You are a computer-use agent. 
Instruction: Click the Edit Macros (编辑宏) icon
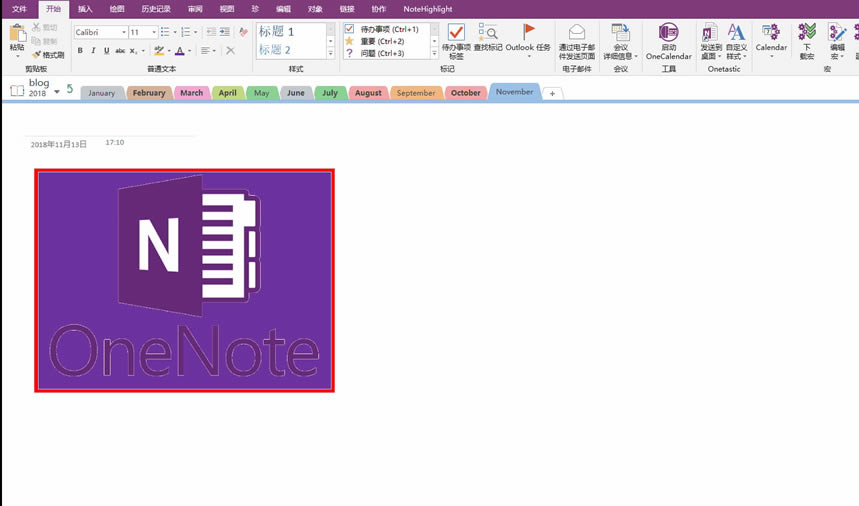(837, 32)
